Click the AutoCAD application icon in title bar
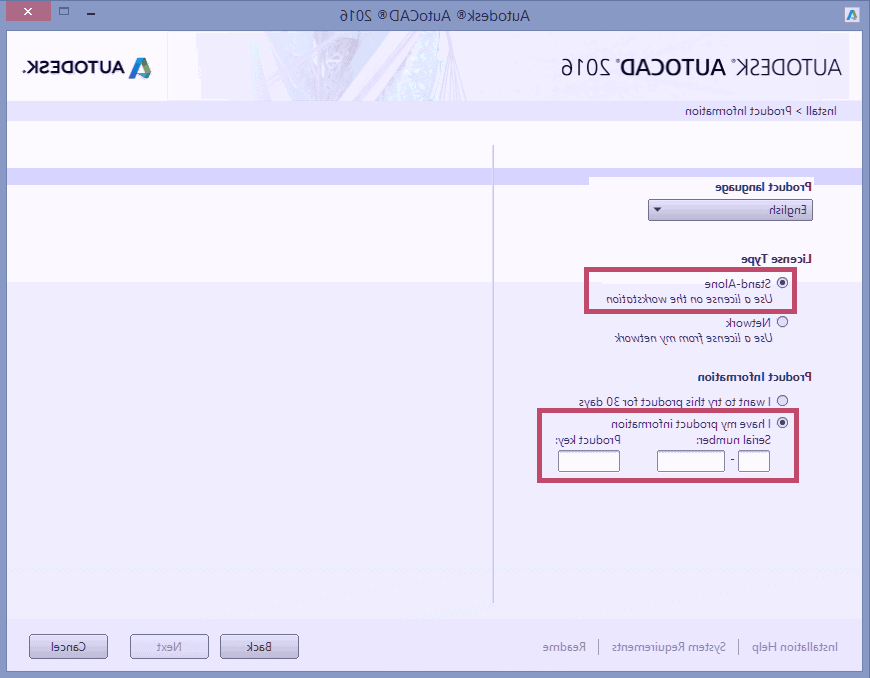This screenshot has width=870, height=678. tap(852, 15)
